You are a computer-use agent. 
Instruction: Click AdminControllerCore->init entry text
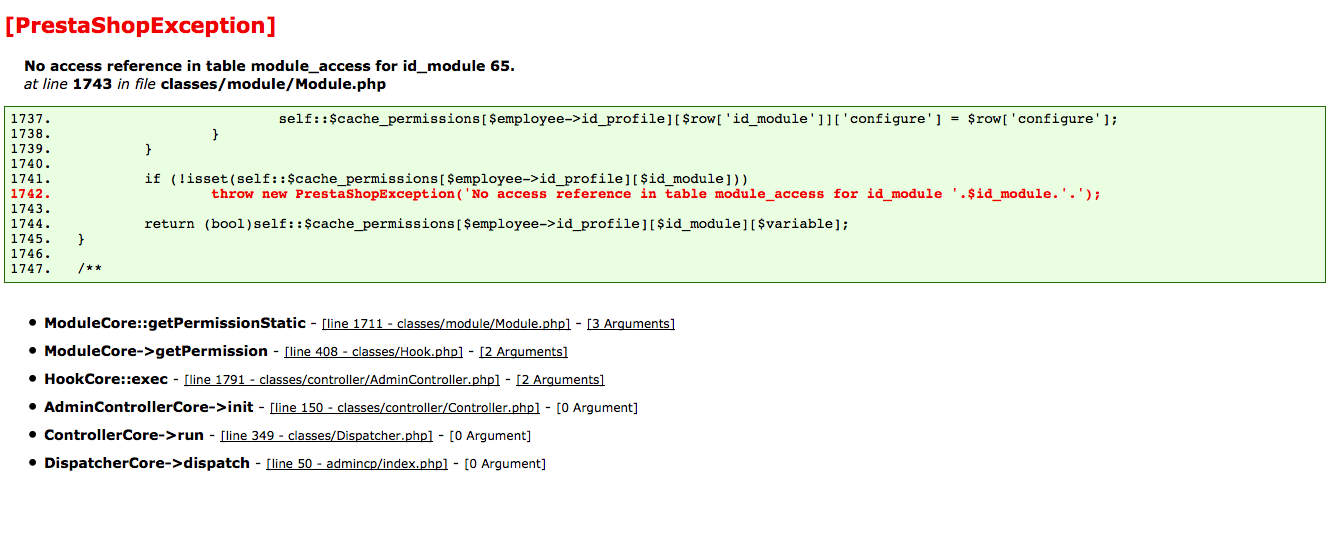tap(149, 407)
